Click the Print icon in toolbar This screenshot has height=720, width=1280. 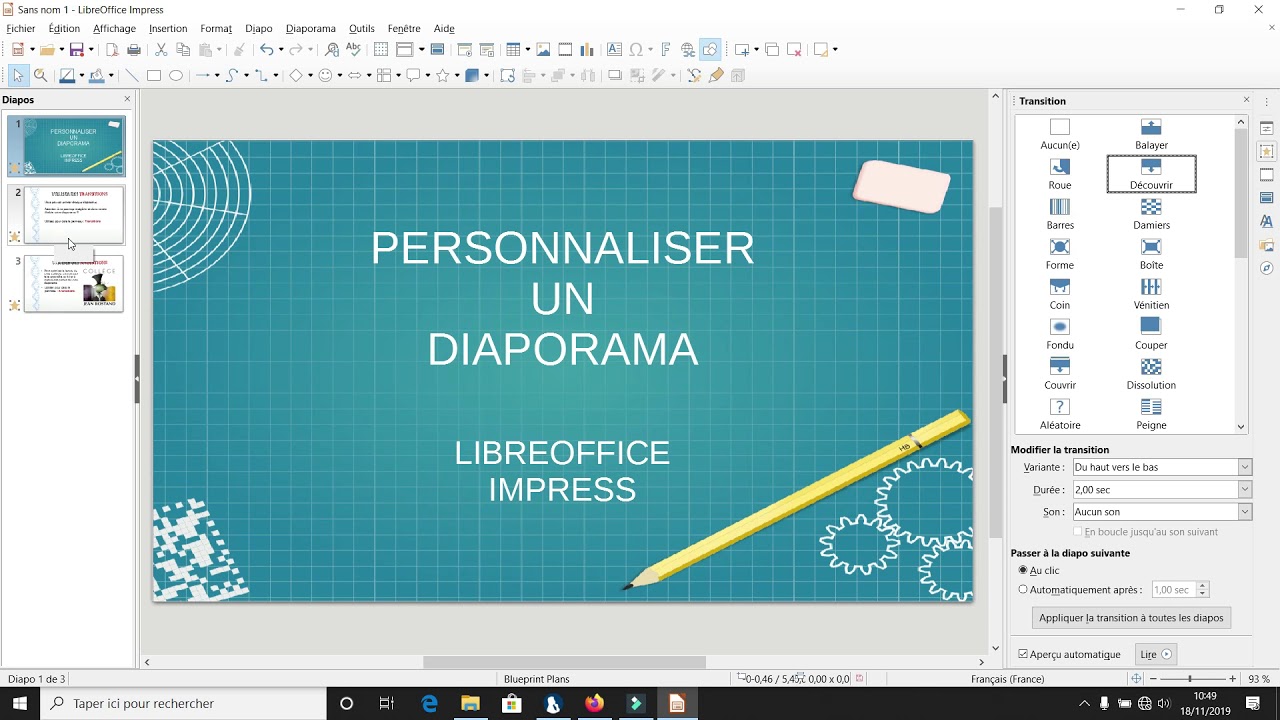click(x=134, y=49)
